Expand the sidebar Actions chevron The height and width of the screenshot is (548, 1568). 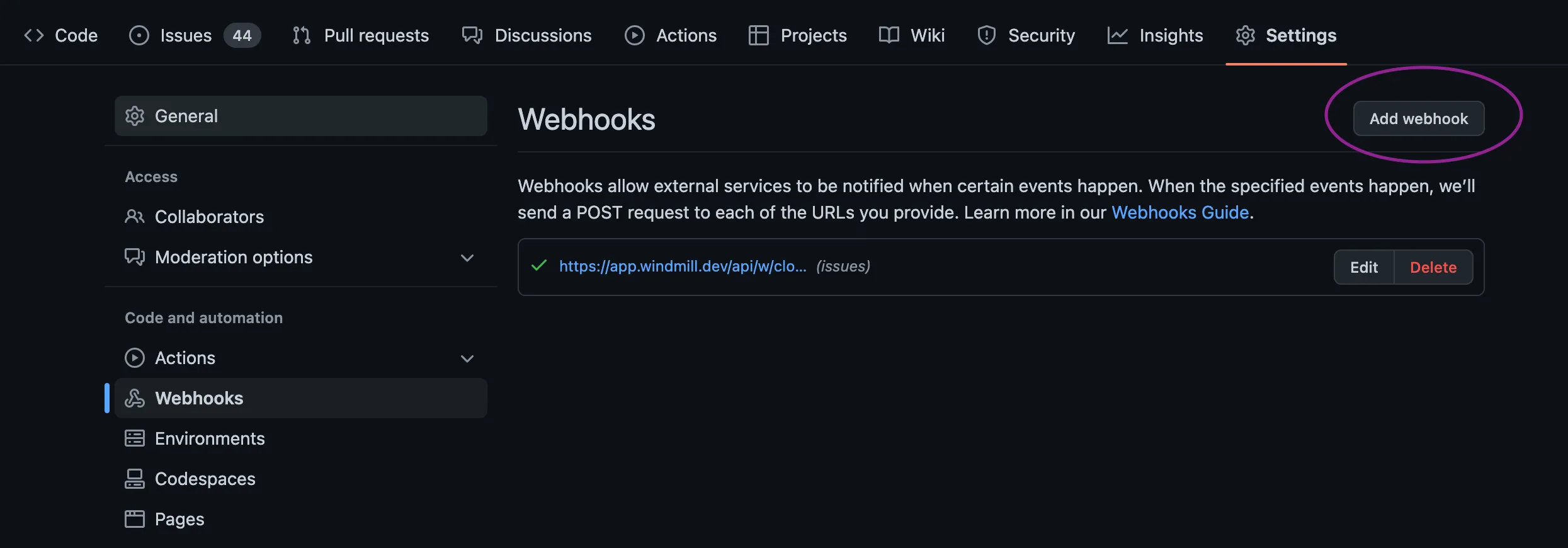click(x=467, y=358)
